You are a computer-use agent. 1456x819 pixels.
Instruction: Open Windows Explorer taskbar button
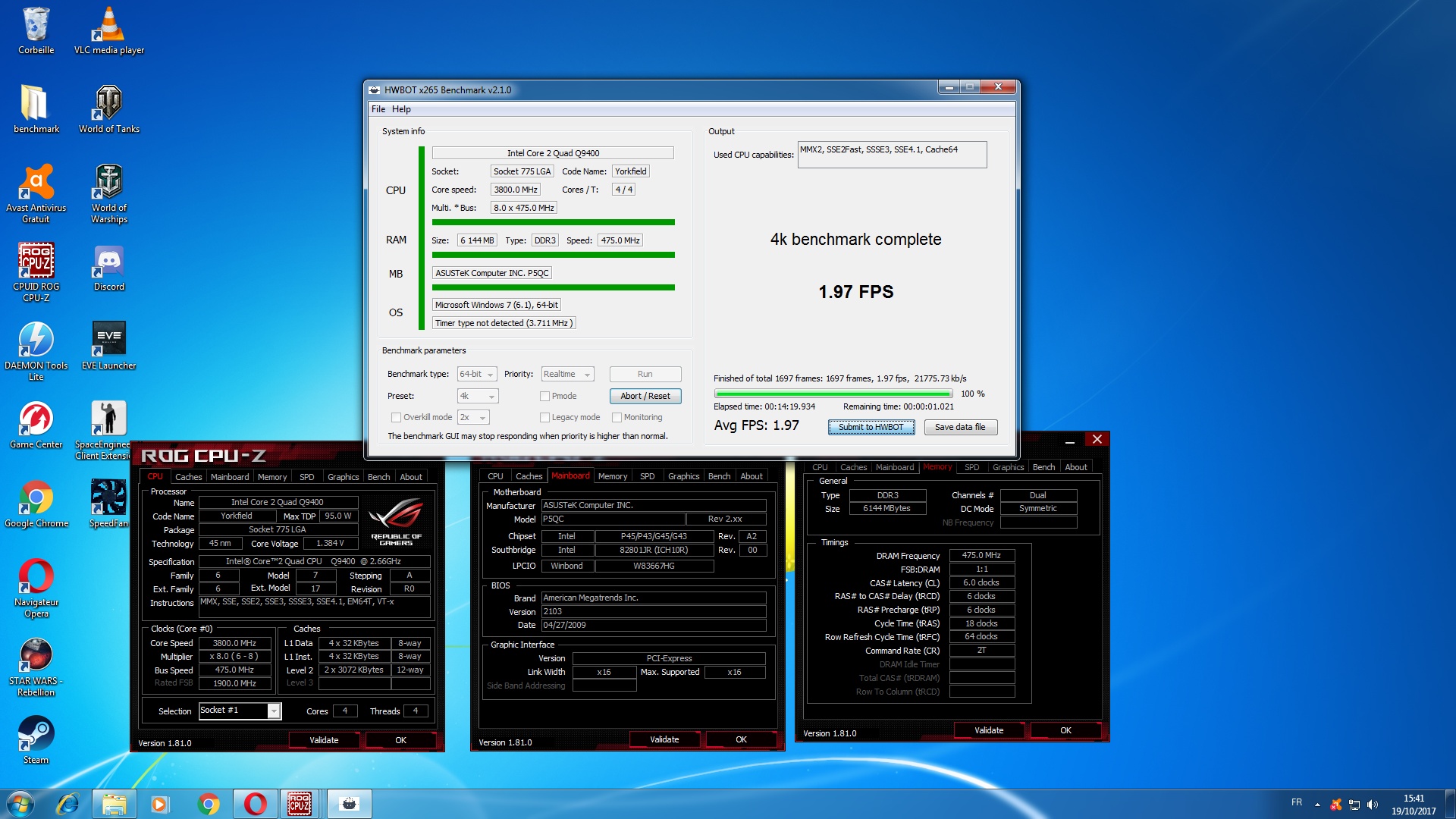(115, 804)
